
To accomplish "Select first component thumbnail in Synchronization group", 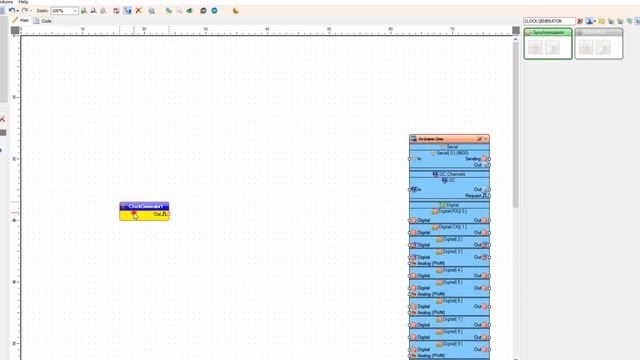I will pyautogui.click(x=536, y=47).
